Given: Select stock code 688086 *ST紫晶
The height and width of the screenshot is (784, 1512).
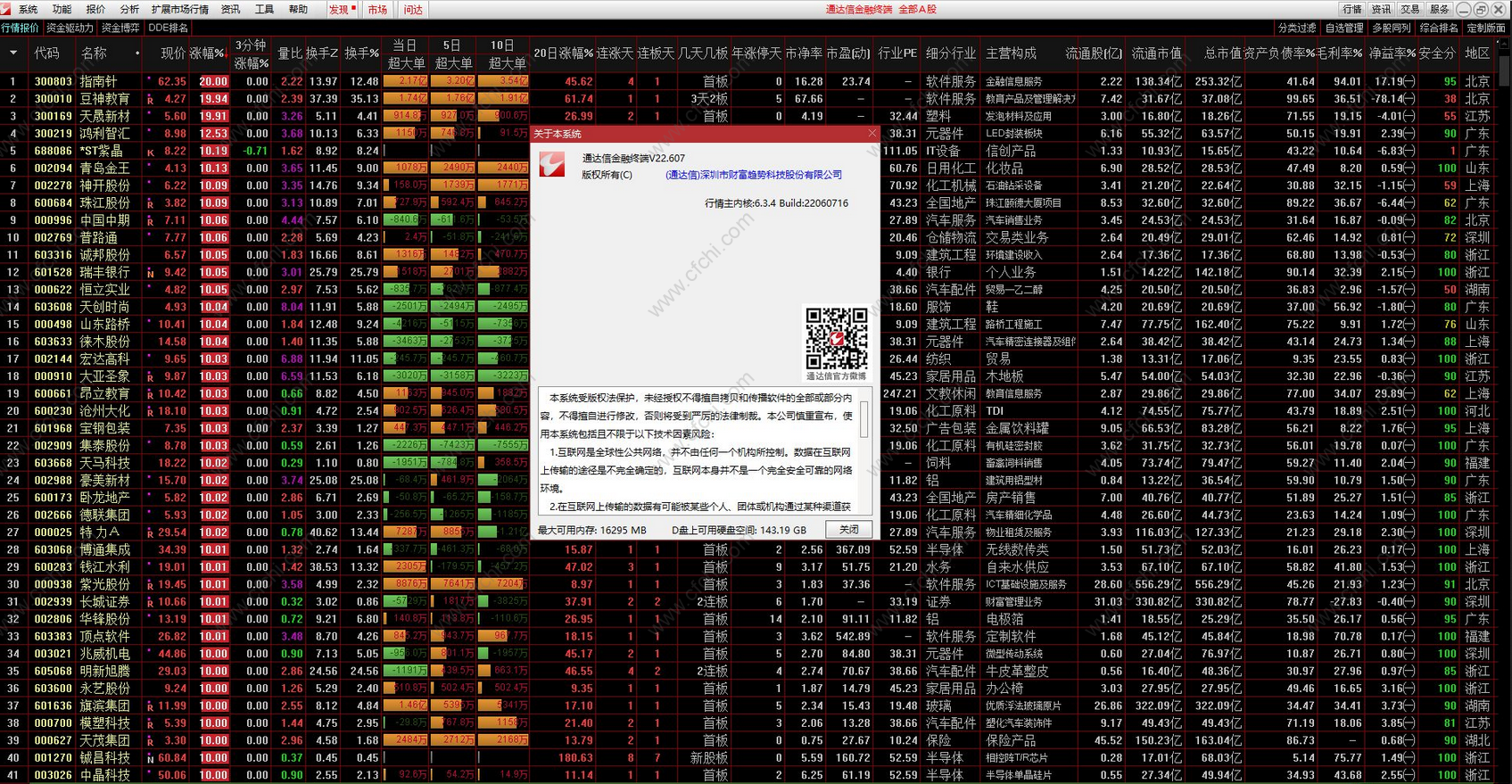Looking at the screenshot, I should click(54, 151).
